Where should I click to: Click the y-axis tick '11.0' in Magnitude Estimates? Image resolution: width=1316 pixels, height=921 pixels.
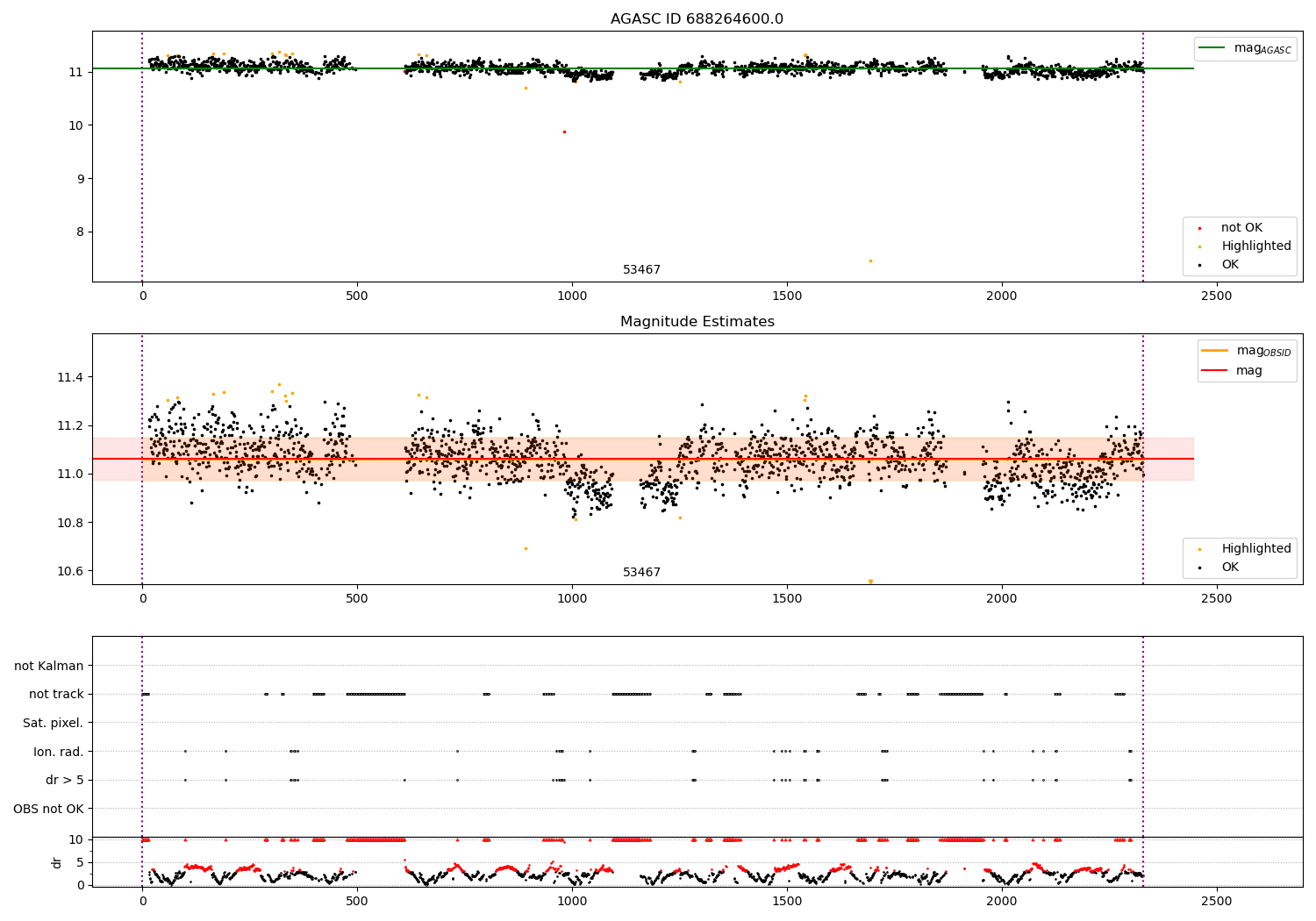(x=70, y=474)
